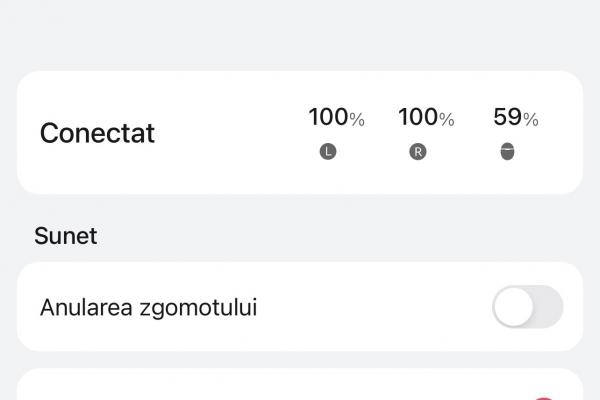Enable the Anularea zgomotului switch
The image size is (600, 400).
click(528, 307)
